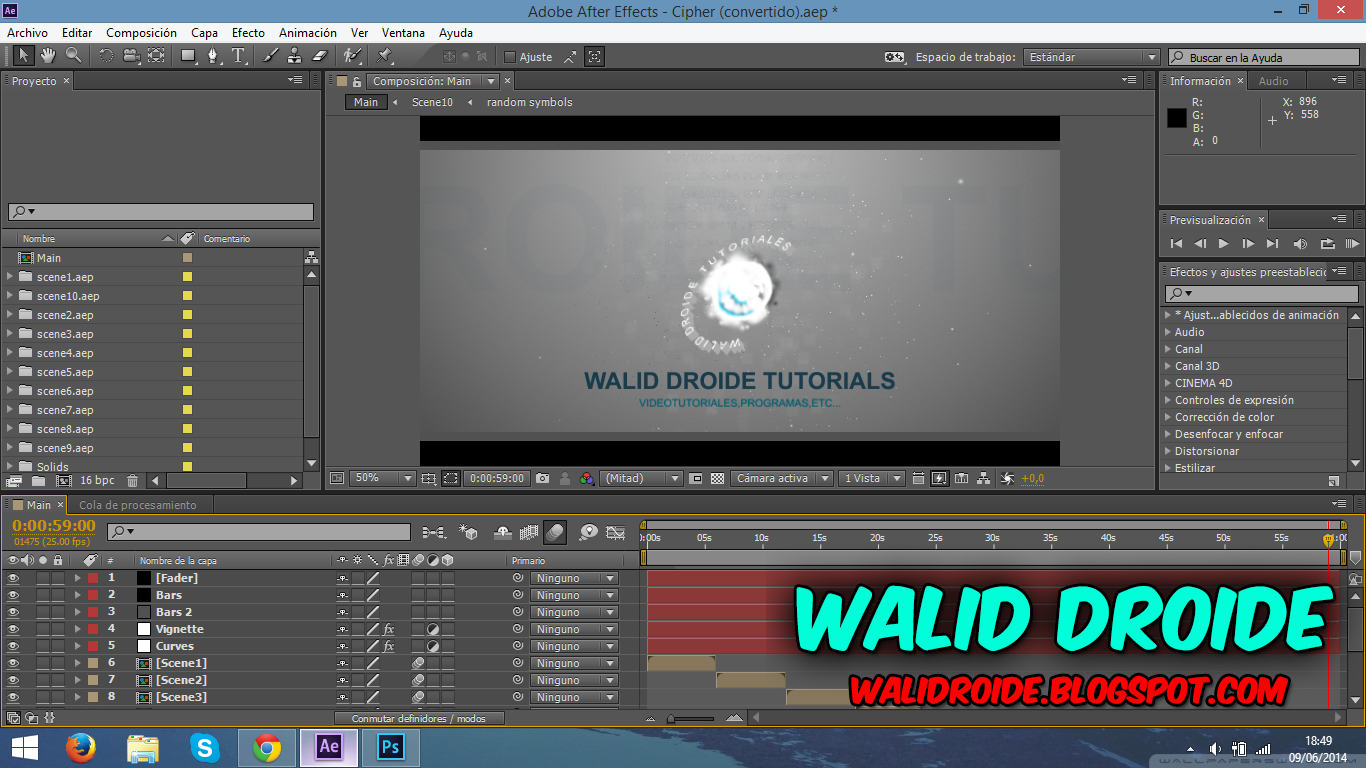Image resolution: width=1366 pixels, height=768 pixels.
Task: Go to Scene10 in composition navigator
Action: (x=432, y=102)
